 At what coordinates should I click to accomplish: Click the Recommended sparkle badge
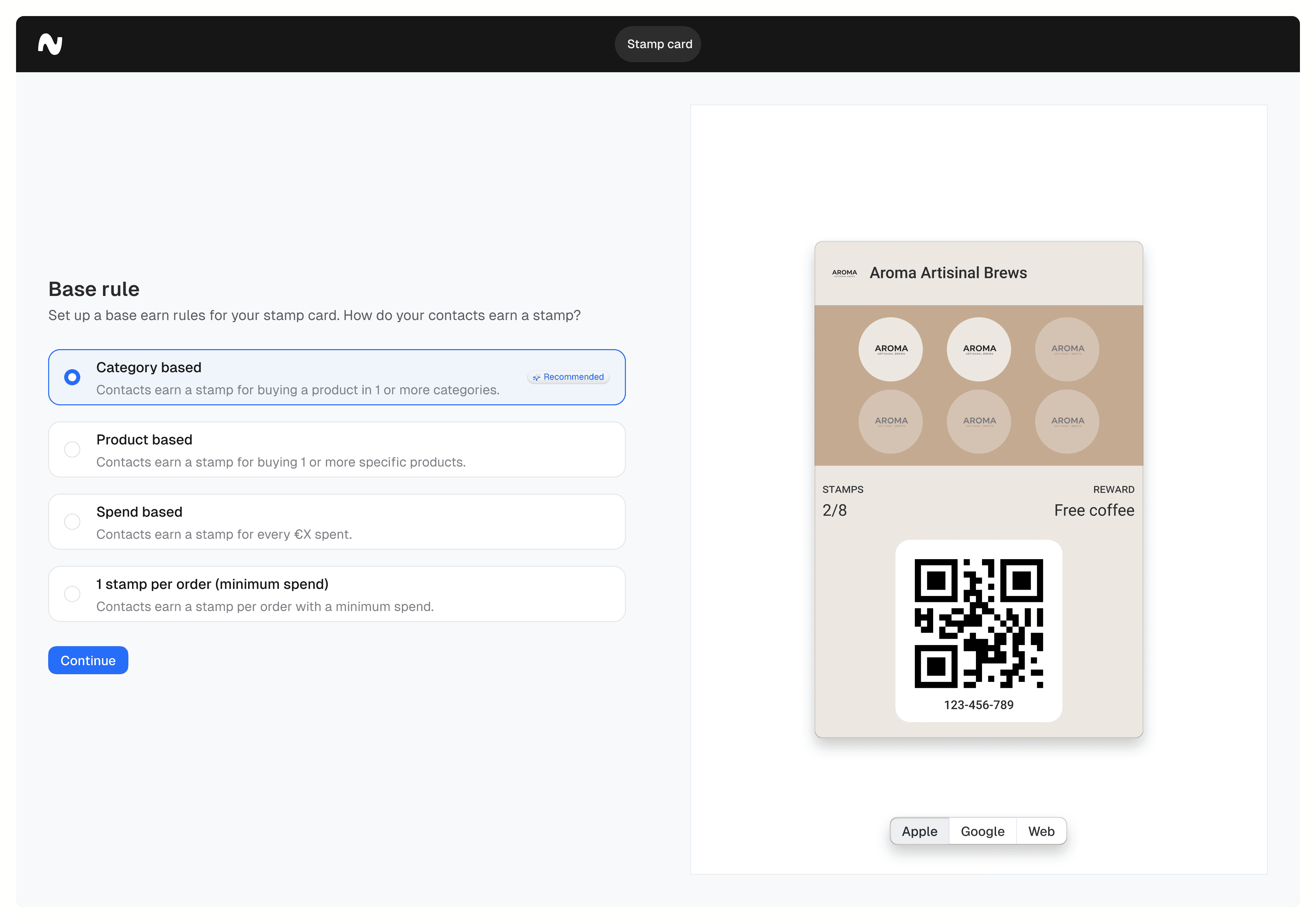[568, 377]
